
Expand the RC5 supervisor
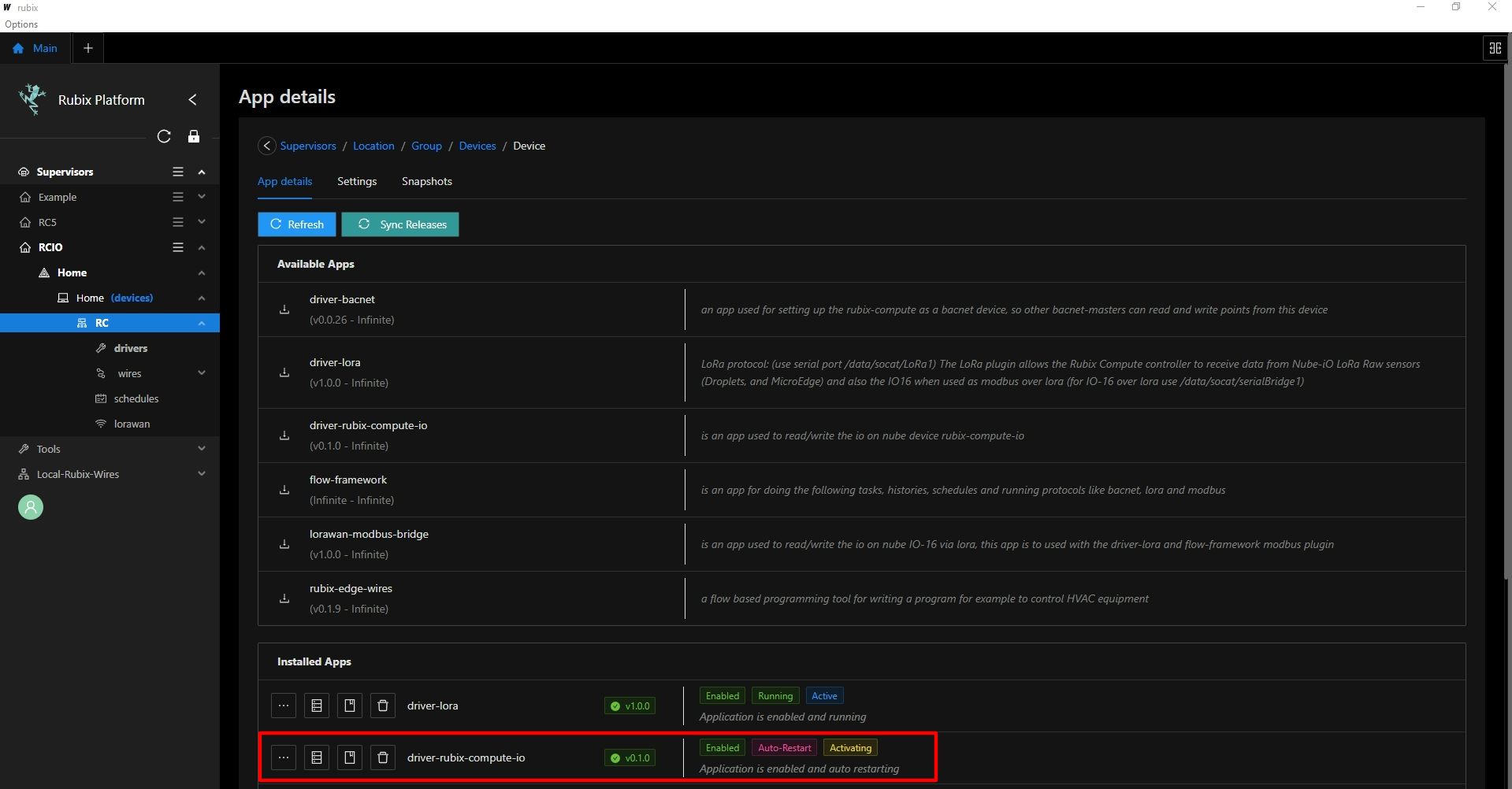click(202, 222)
